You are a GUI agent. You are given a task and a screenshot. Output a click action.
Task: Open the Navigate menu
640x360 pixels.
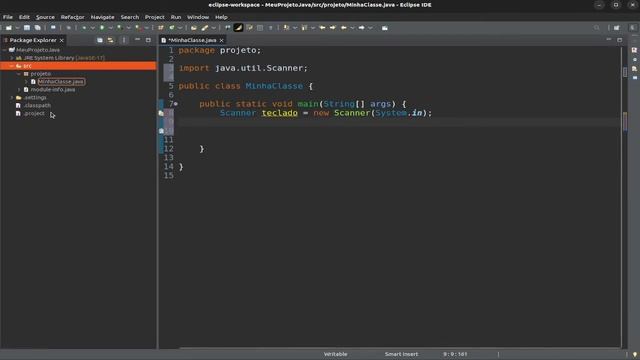coord(102,17)
